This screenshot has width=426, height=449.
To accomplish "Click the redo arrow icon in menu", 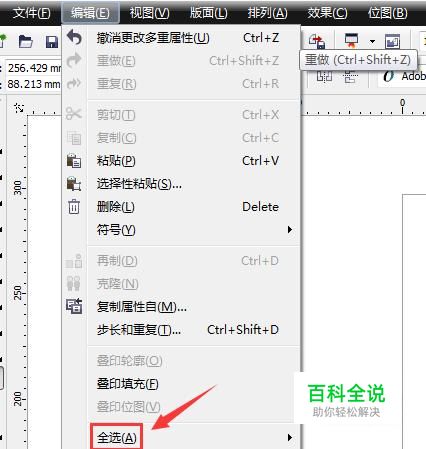I will [x=74, y=60].
